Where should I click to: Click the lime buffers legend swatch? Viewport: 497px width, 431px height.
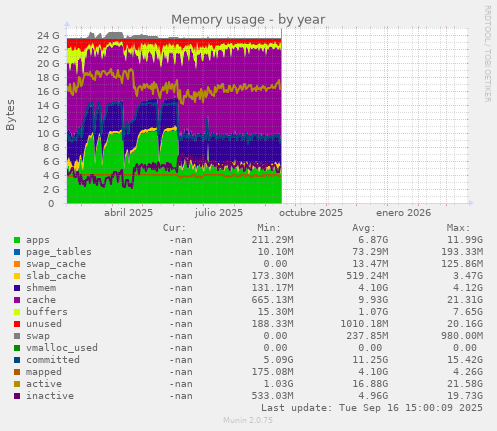[x=17, y=312]
